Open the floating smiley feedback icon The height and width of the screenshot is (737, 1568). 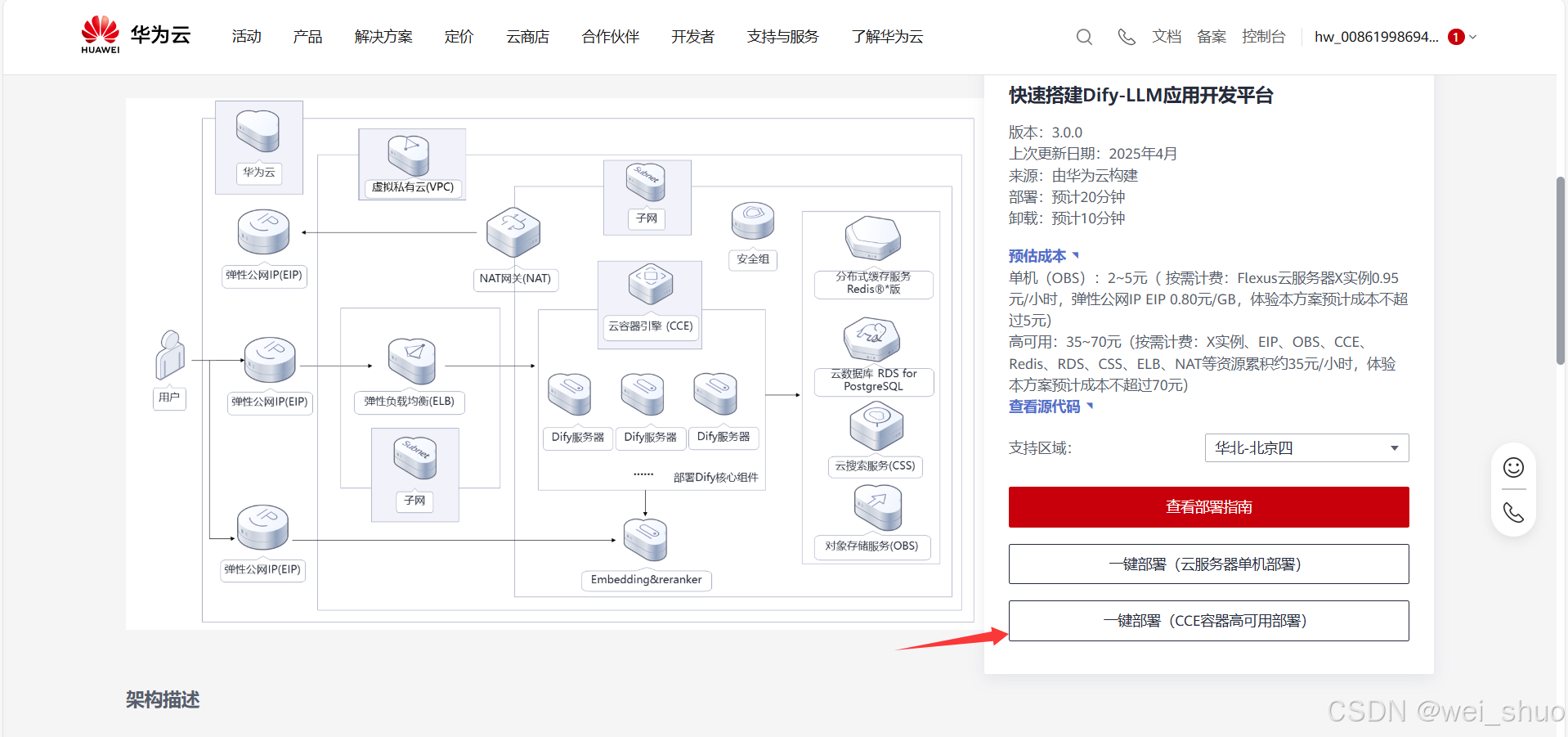pyautogui.click(x=1512, y=467)
